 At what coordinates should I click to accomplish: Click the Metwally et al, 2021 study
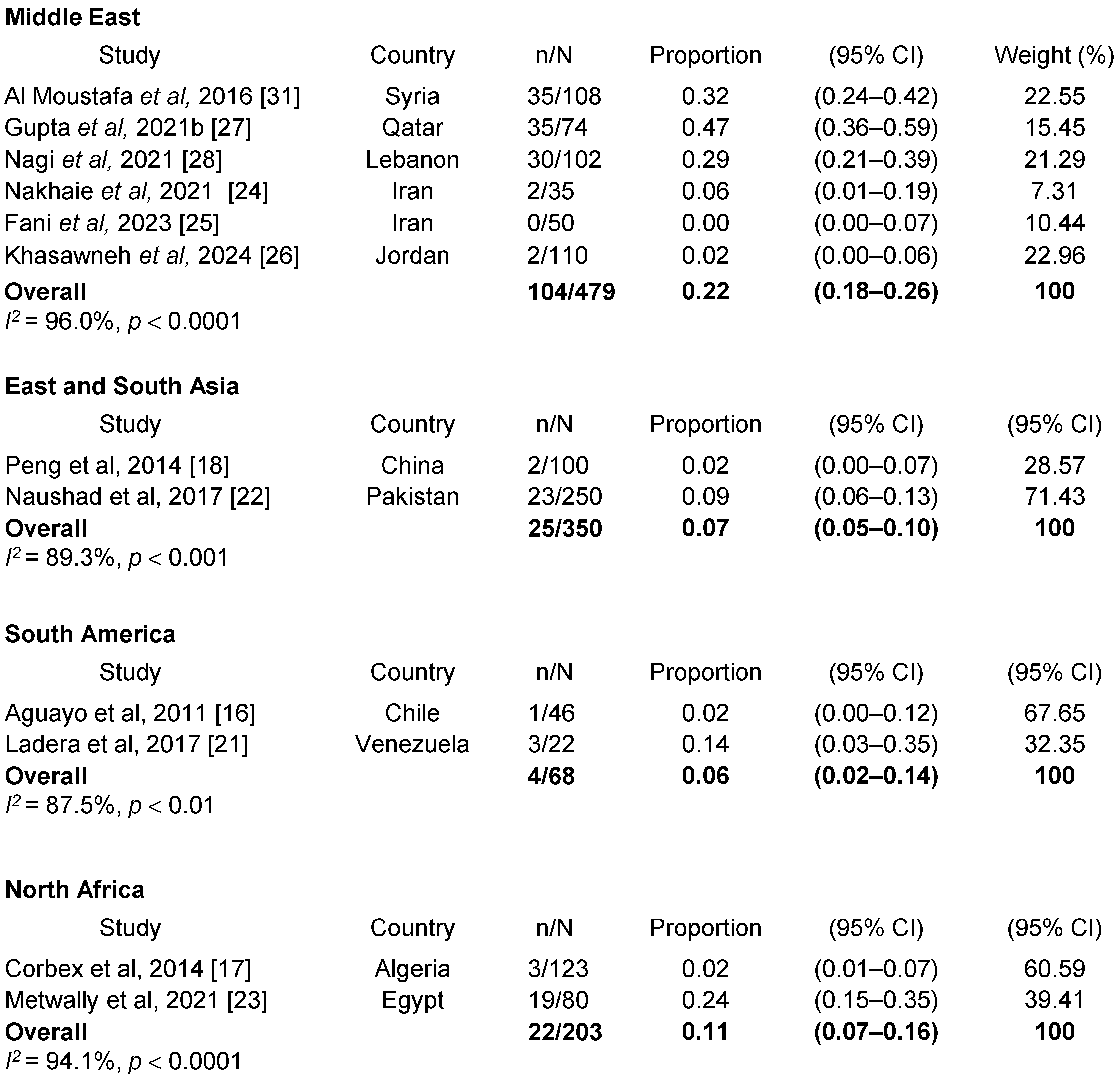click(x=136, y=1000)
